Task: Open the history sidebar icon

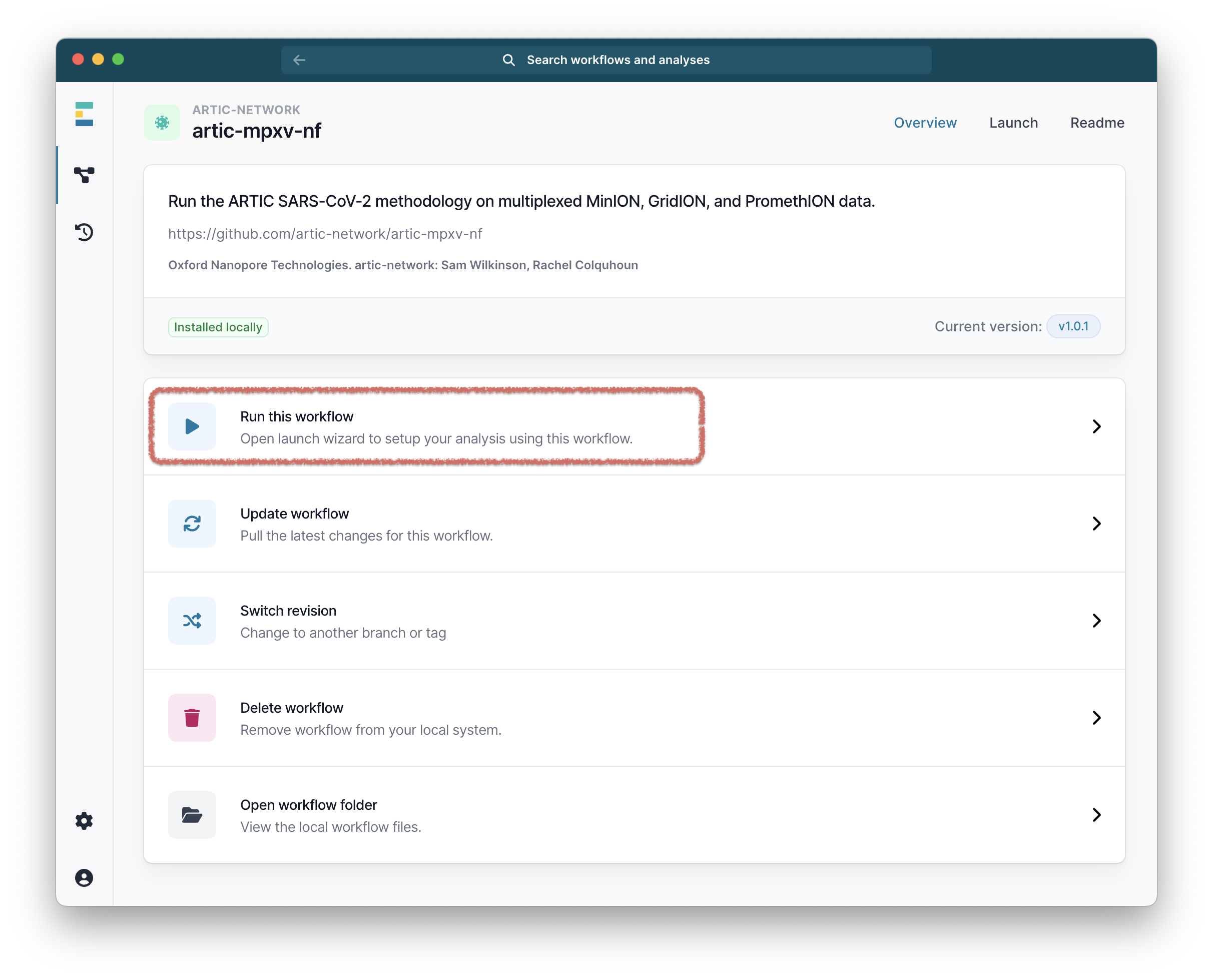Action: (84, 232)
